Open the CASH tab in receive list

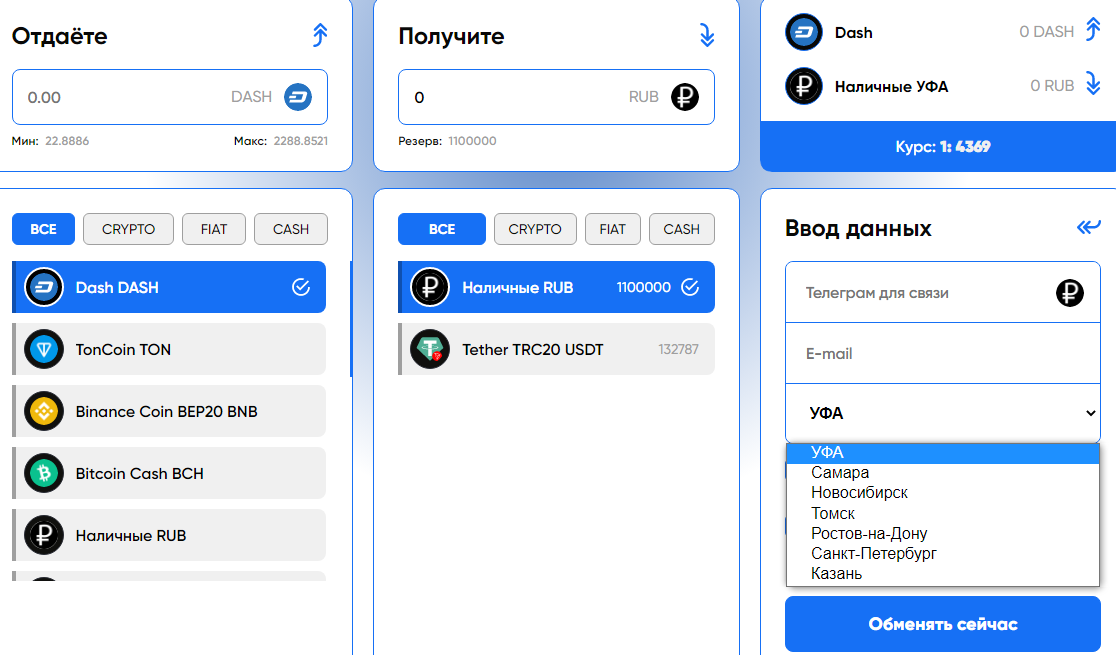(681, 229)
